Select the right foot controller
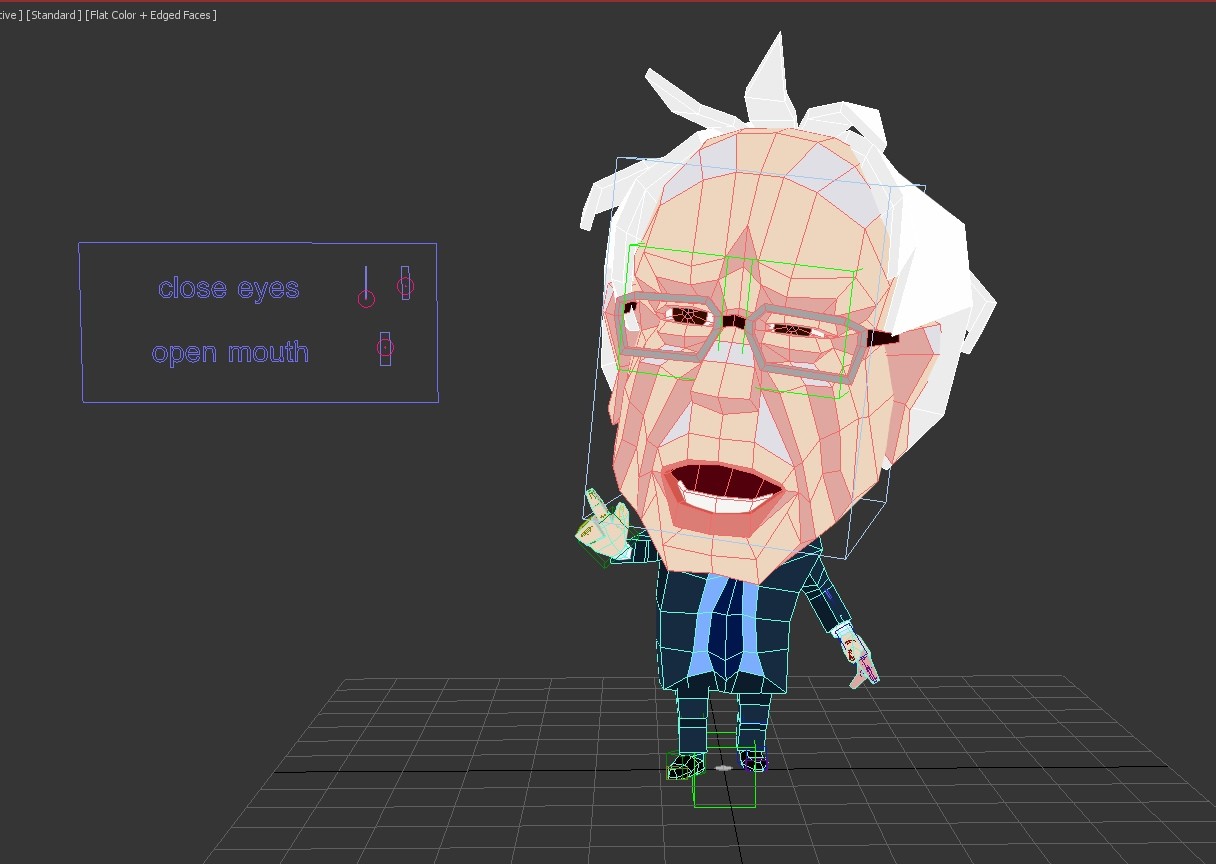 752,762
